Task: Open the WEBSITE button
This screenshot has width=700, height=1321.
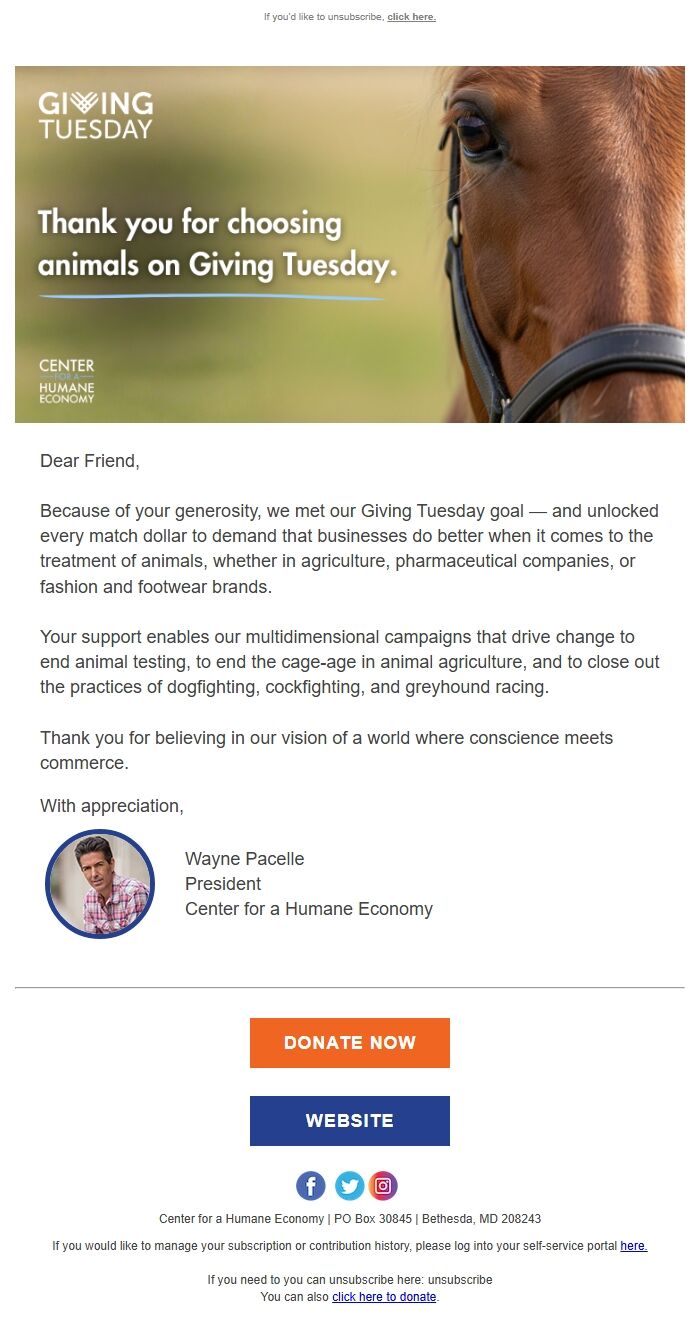Action: click(x=349, y=1120)
